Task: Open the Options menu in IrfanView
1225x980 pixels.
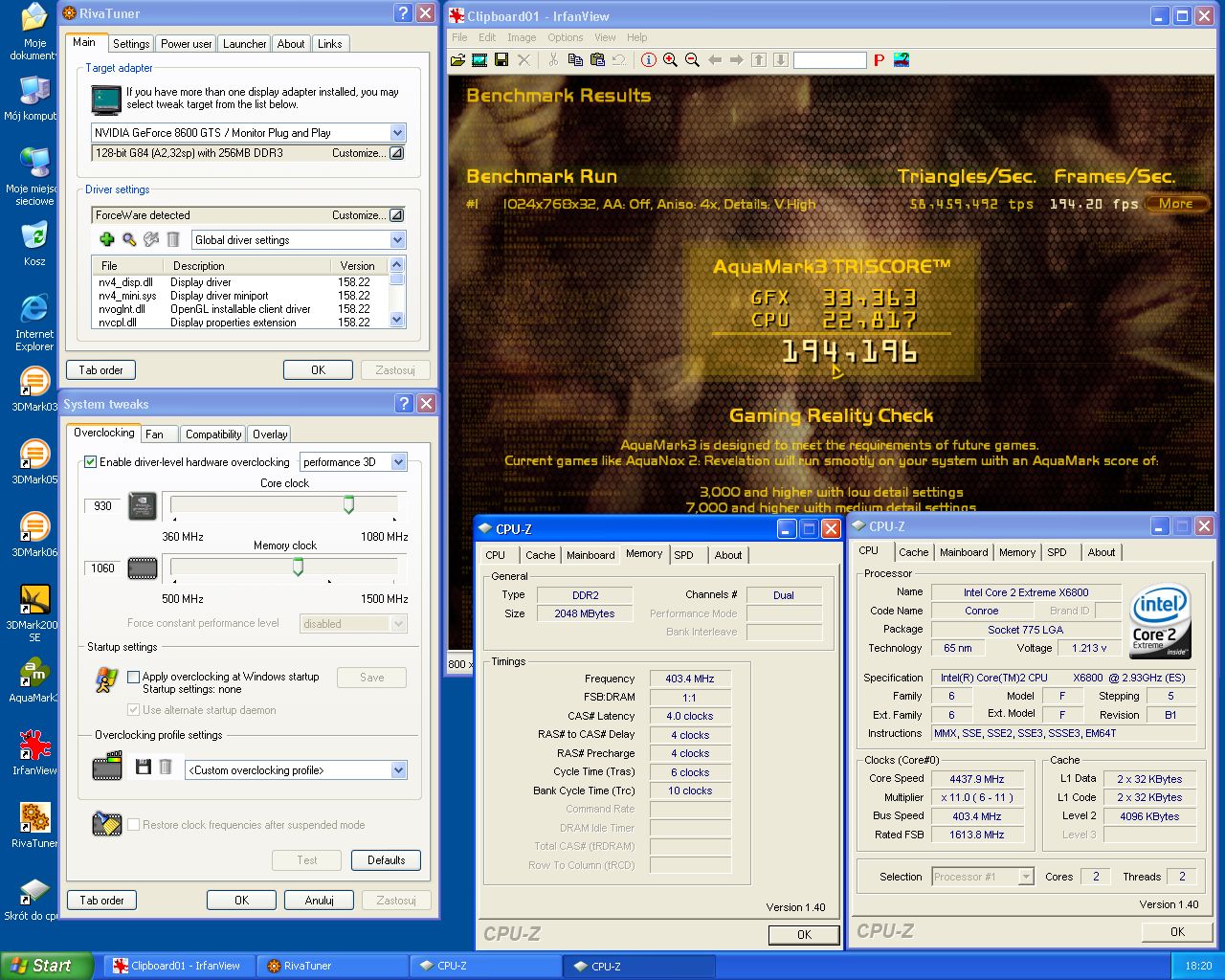Action: [x=566, y=37]
